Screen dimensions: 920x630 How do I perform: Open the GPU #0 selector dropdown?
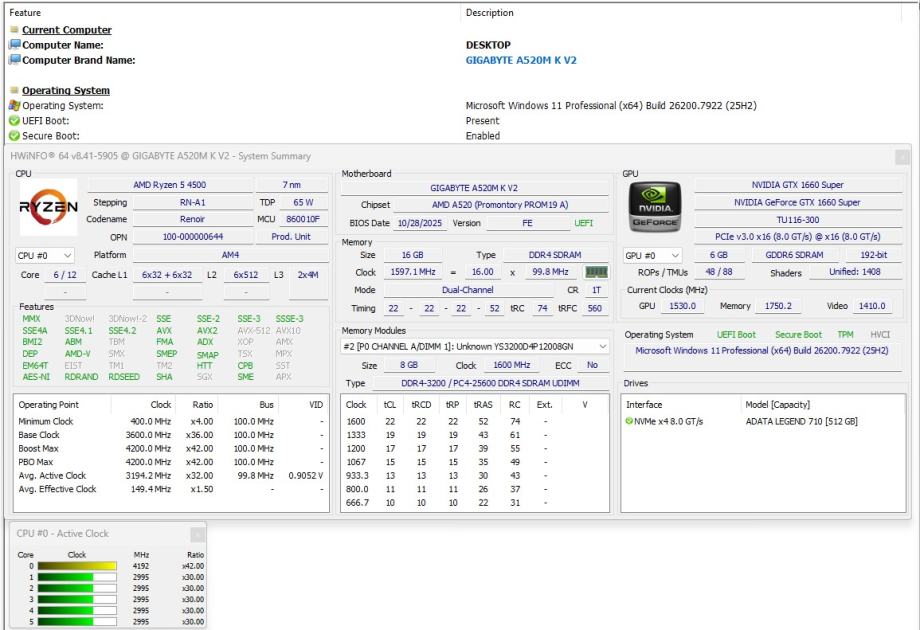coord(653,256)
